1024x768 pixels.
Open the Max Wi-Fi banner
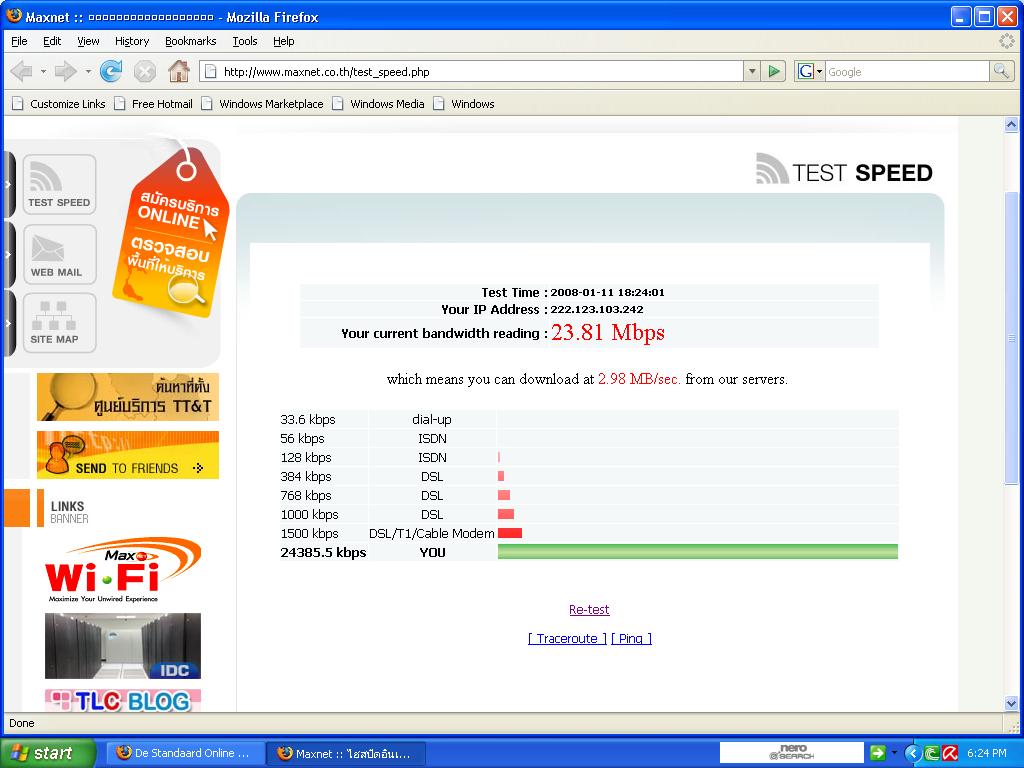click(123, 570)
